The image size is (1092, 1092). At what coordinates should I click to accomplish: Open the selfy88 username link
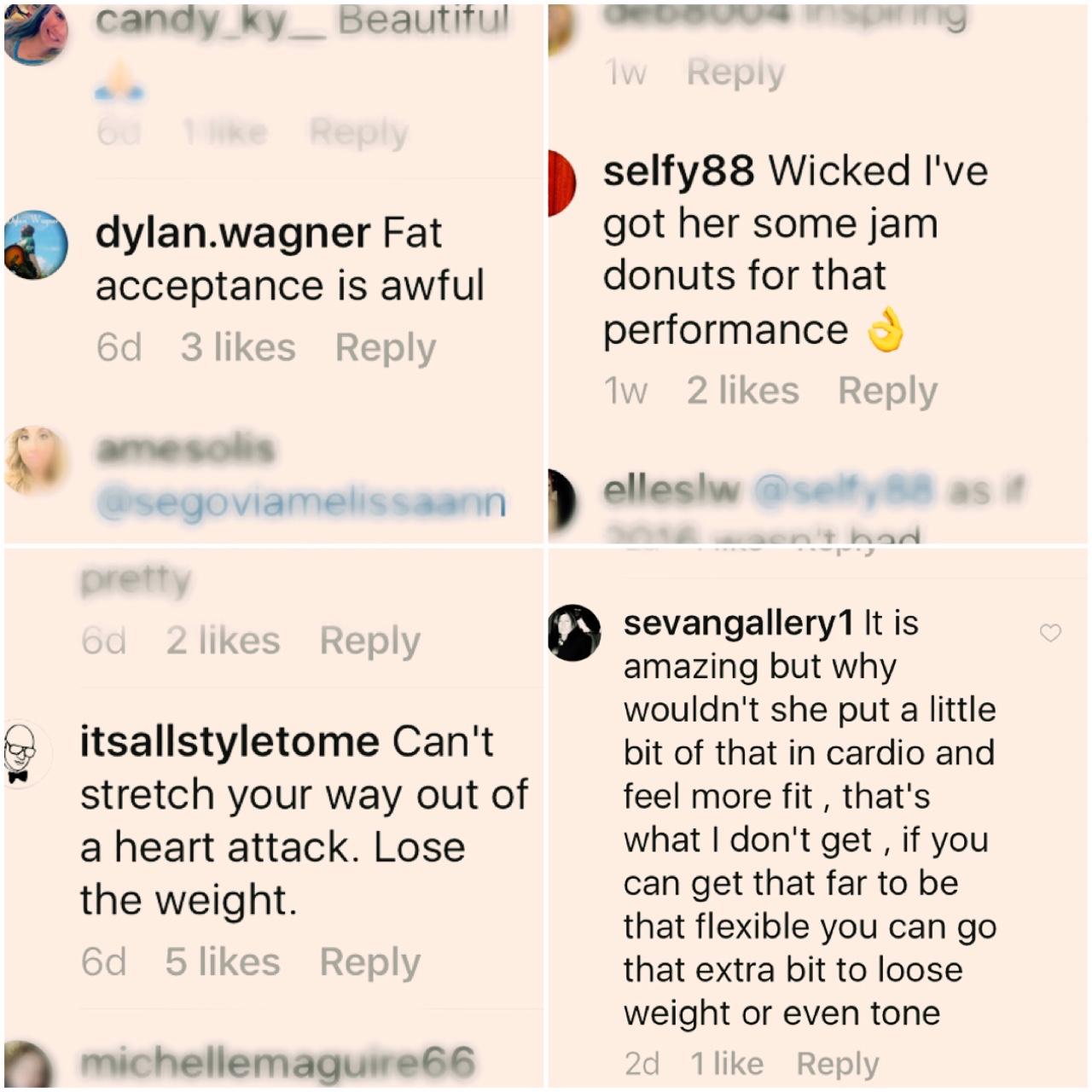point(678,171)
